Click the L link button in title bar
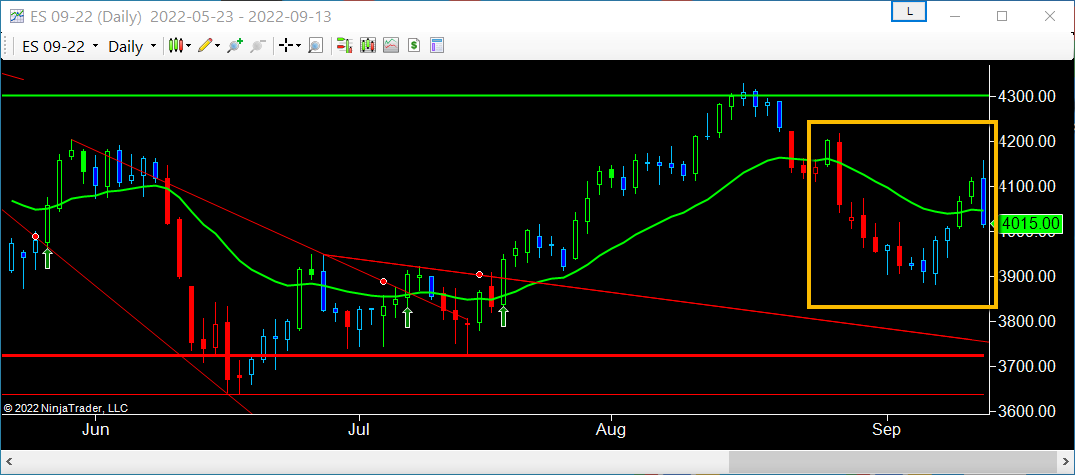This screenshot has height=475, width=1075. tap(908, 12)
